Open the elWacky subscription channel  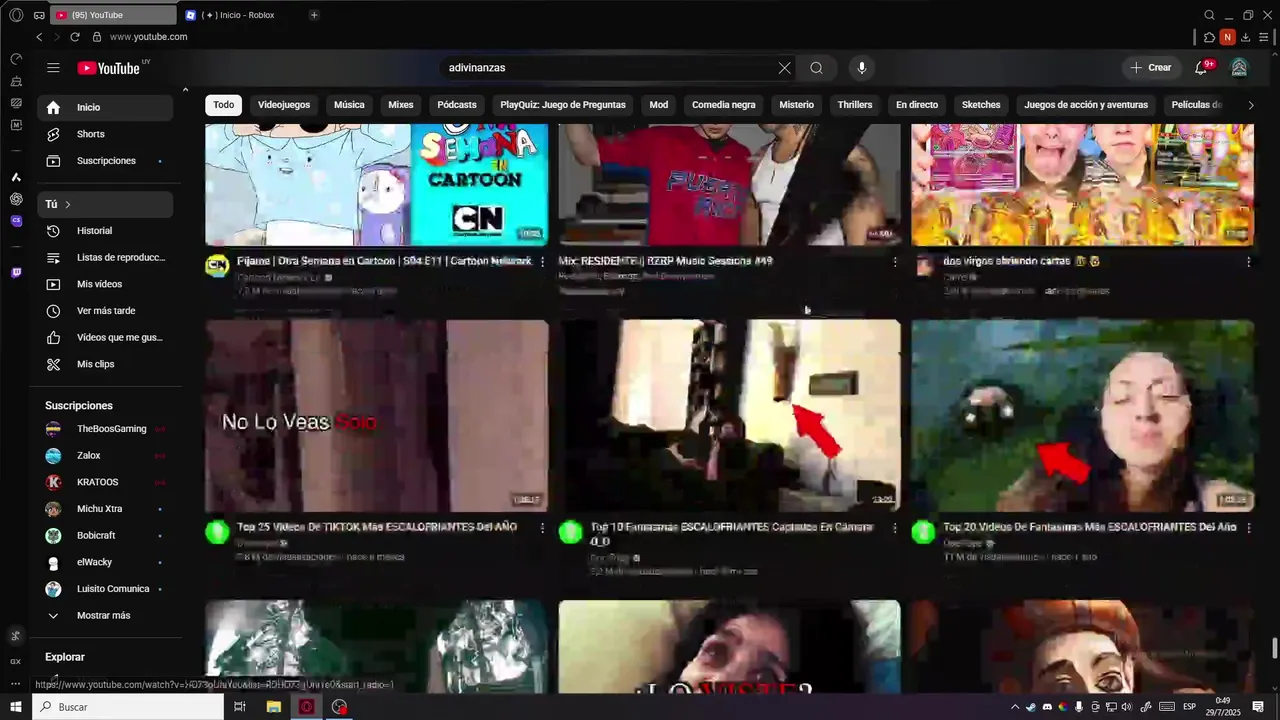105,562
